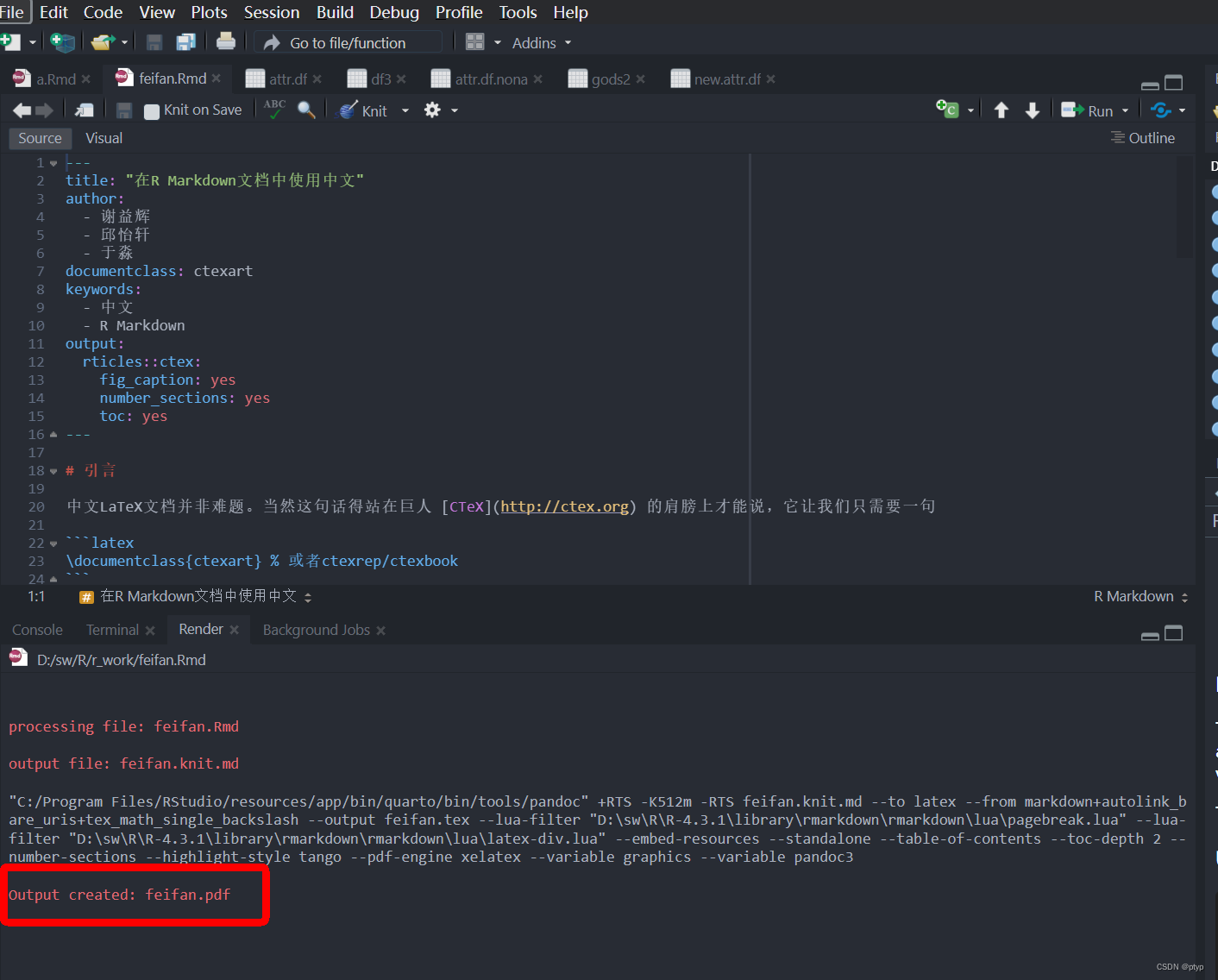1218x980 pixels.
Task: Switch the editor to Source mode
Action: 40,138
